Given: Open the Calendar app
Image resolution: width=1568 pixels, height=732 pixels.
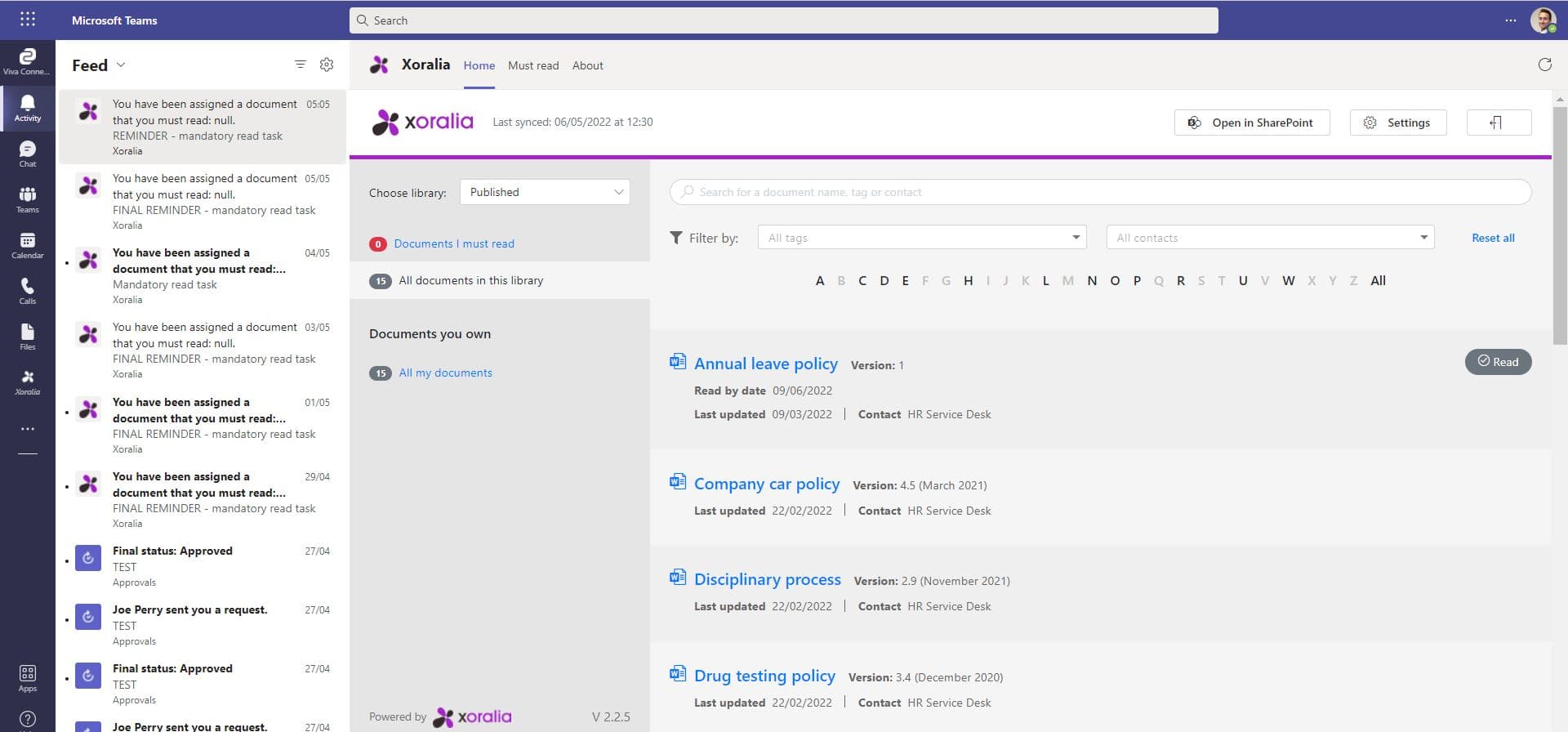Looking at the screenshot, I should pyautogui.click(x=27, y=245).
